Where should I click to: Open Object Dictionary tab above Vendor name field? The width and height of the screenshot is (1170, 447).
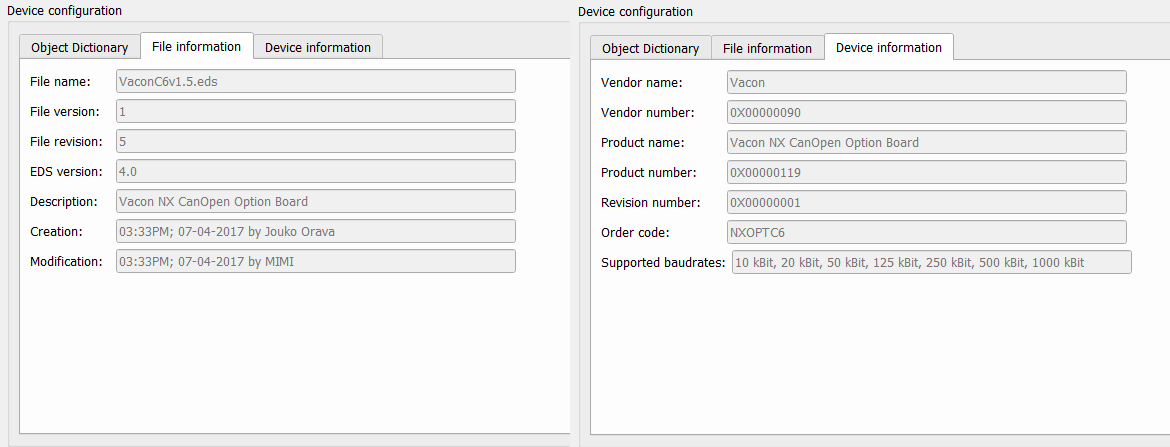pyautogui.click(x=650, y=49)
